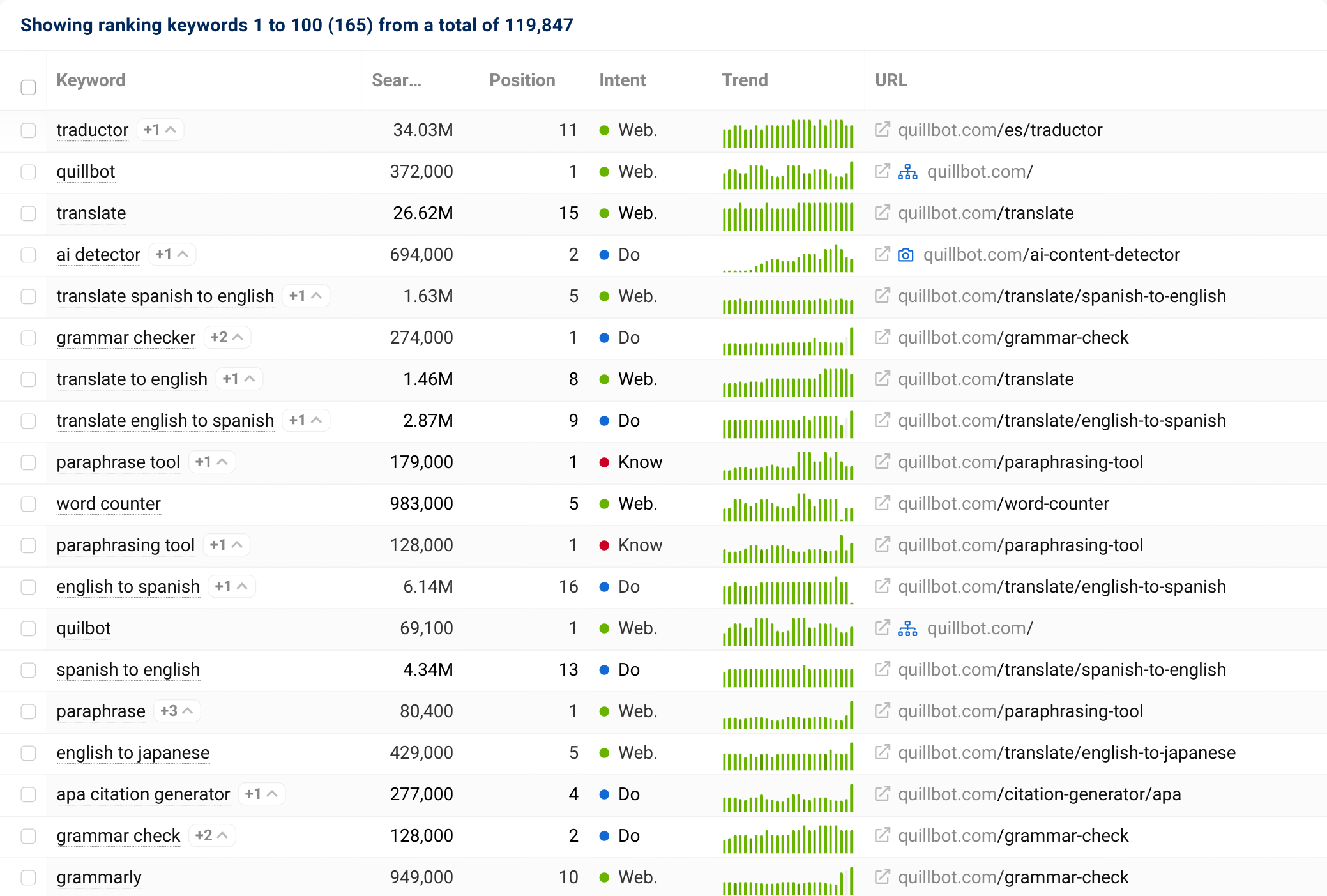Open external link icon for paraphrasing tool row
This screenshot has height=896, width=1327.
pyautogui.click(x=882, y=545)
